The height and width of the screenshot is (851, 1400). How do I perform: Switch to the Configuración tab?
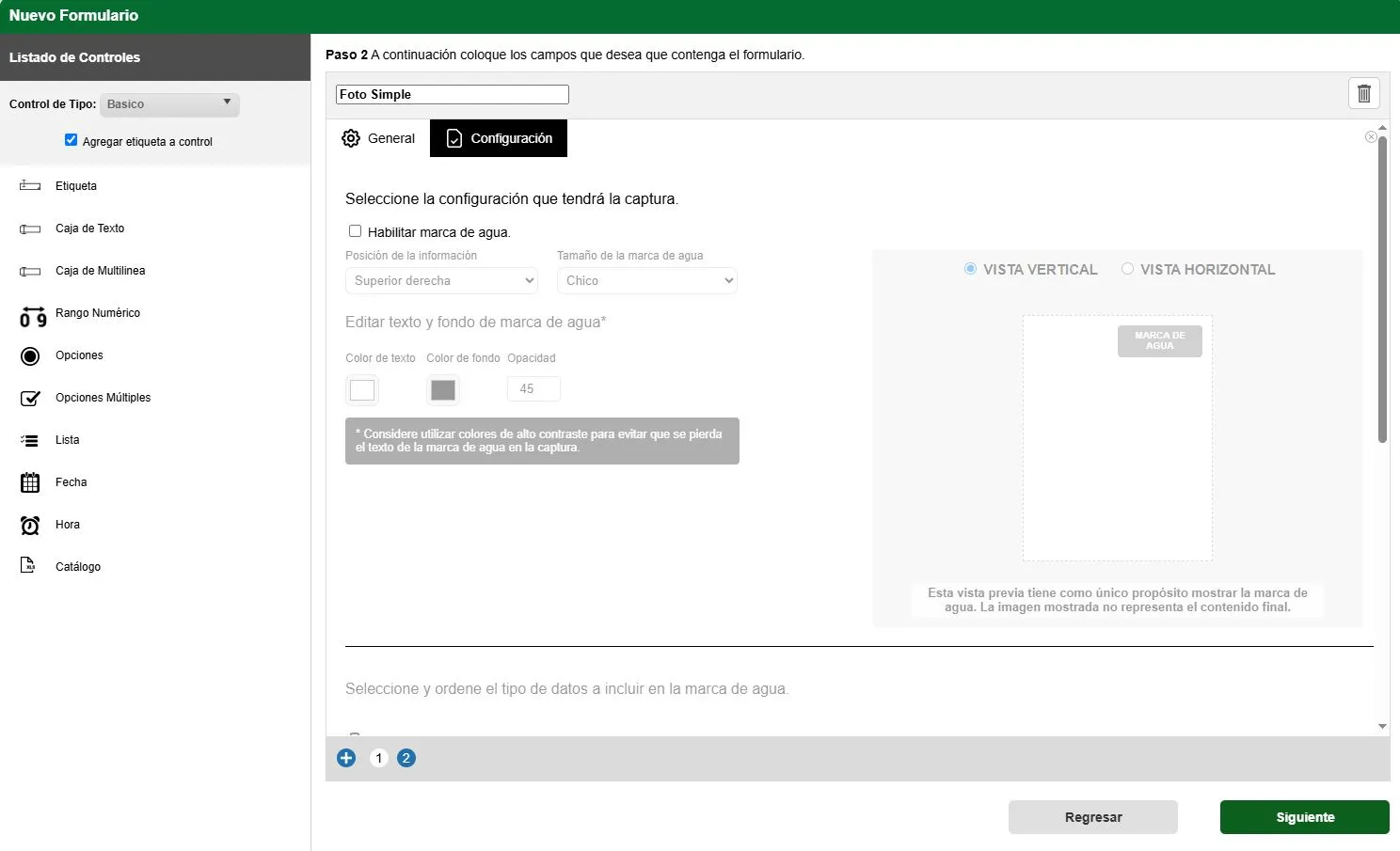pos(499,138)
